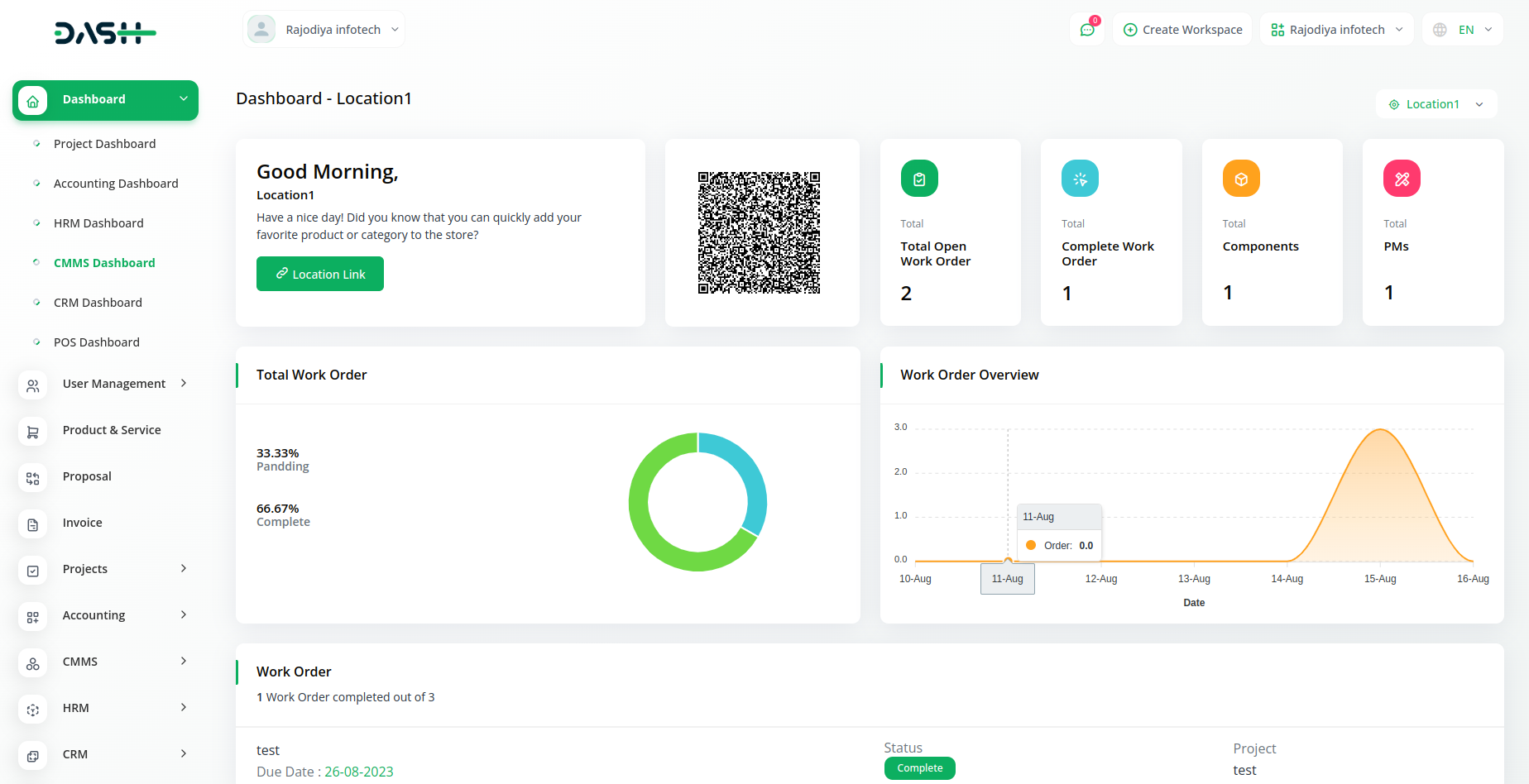
Task: Click the Product & Service cart icon
Action: pos(33,431)
